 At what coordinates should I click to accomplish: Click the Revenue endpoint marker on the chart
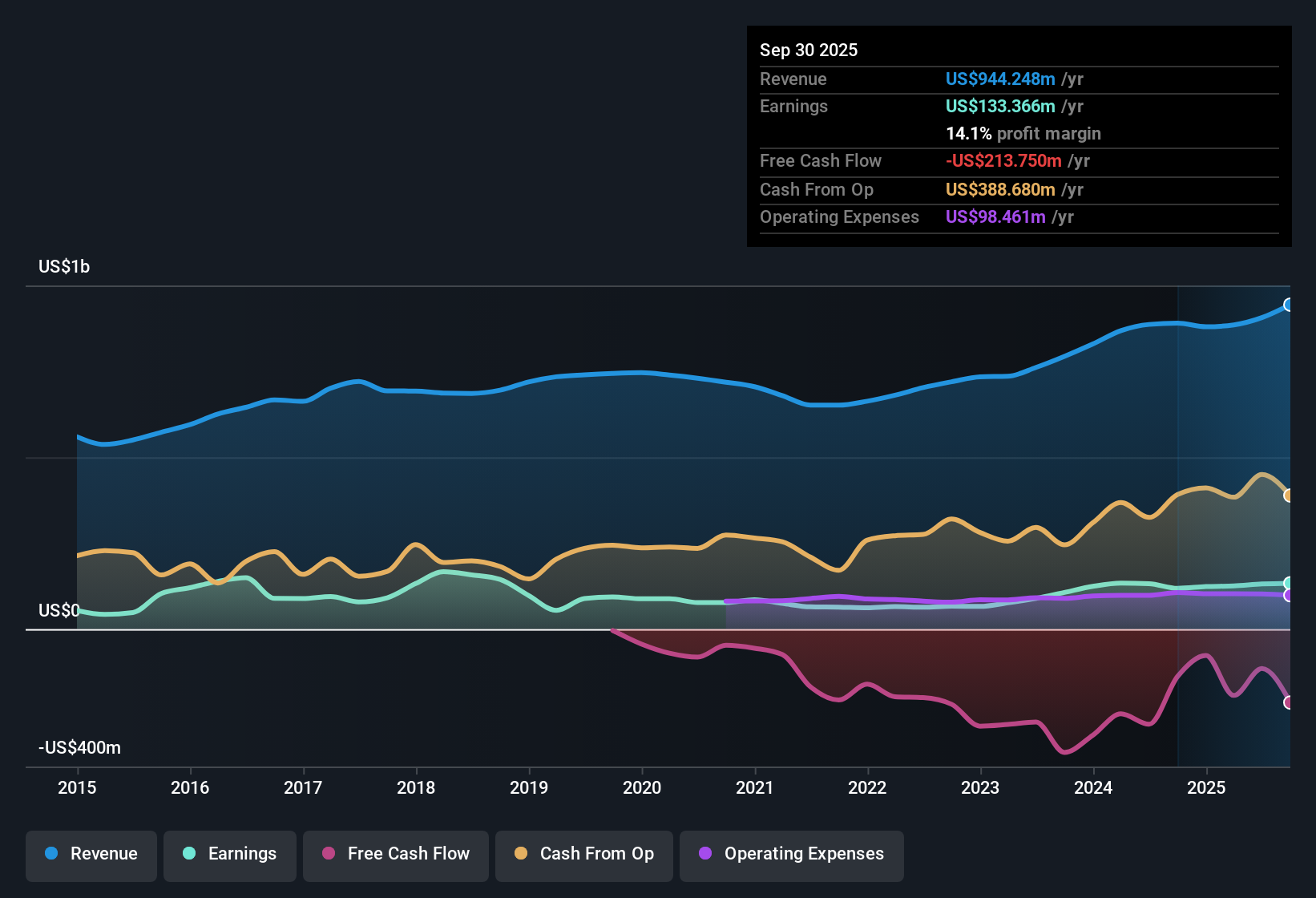pyautogui.click(x=1289, y=305)
